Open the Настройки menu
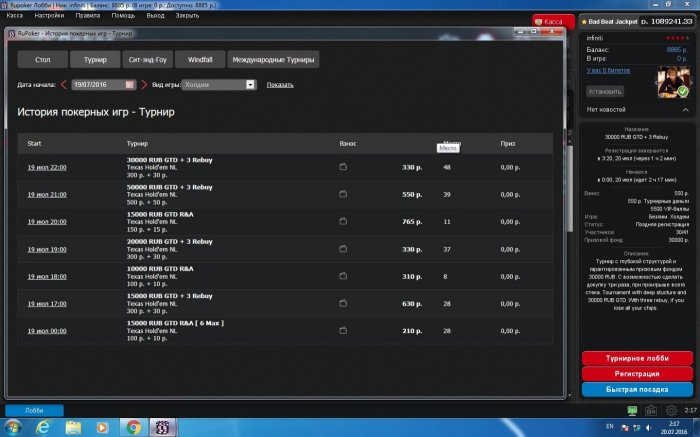The height and width of the screenshot is (437, 700). pos(49,16)
